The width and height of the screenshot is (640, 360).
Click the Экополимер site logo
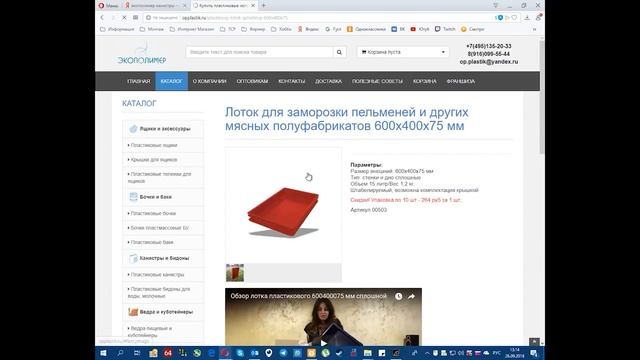pyautogui.click(x=142, y=54)
